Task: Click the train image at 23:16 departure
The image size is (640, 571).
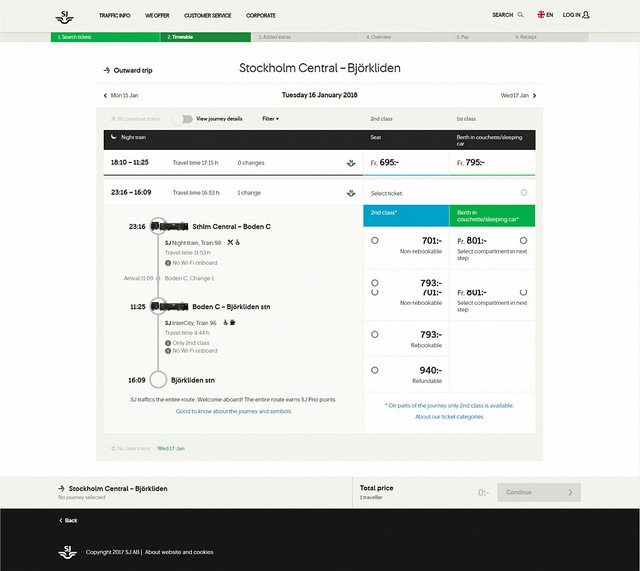Action: (169, 226)
